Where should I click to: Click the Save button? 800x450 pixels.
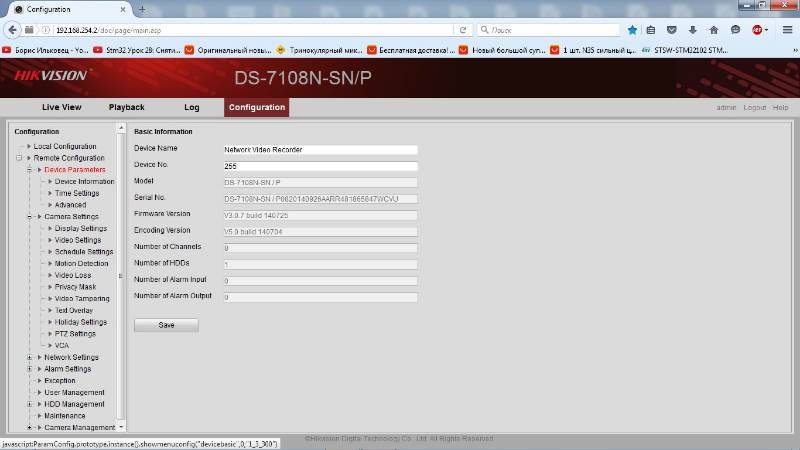pyautogui.click(x=166, y=325)
